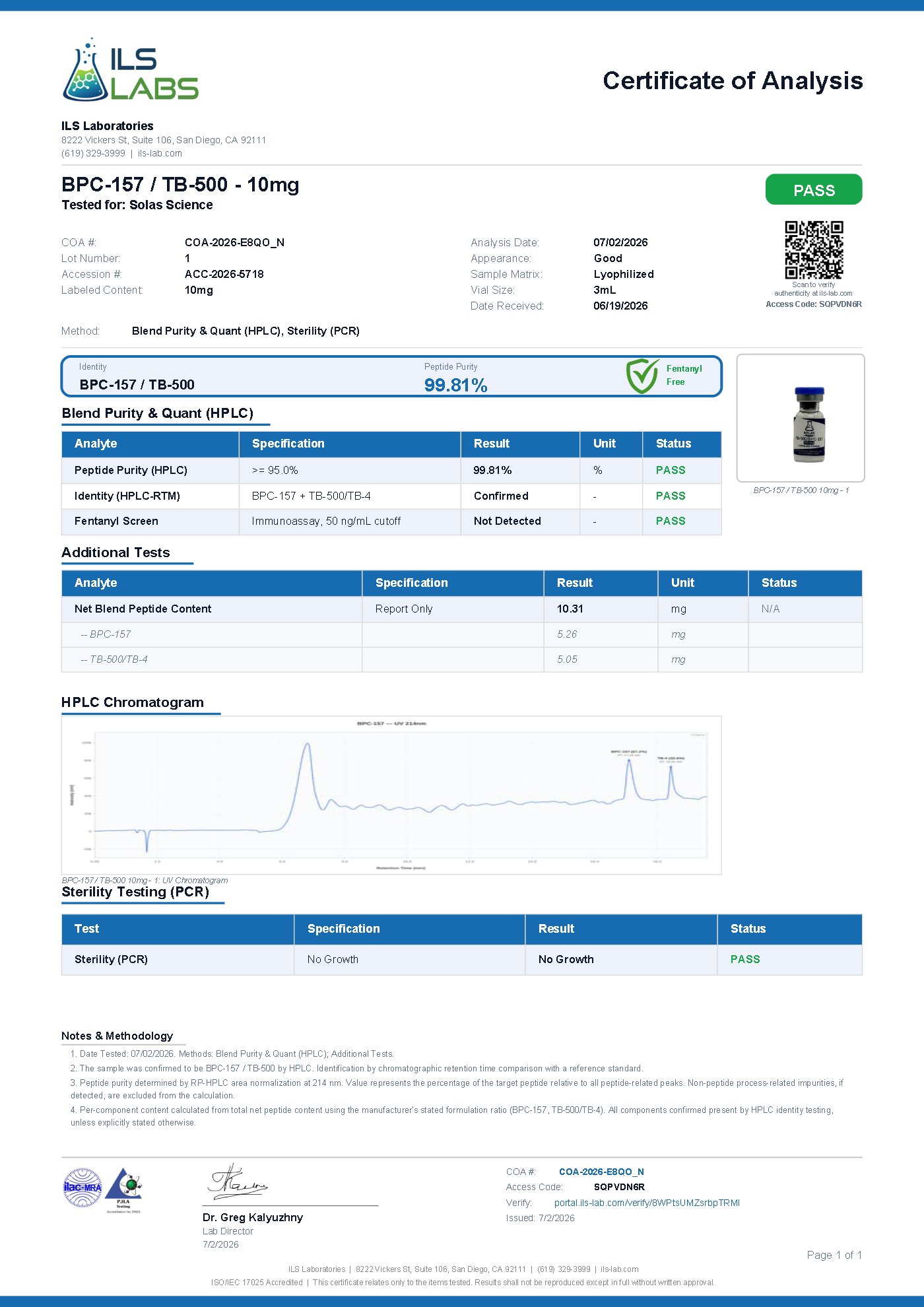The width and height of the screenshot is (924, 1307).
Task: Click the QR code to verify authenticity
Action: 814,250
